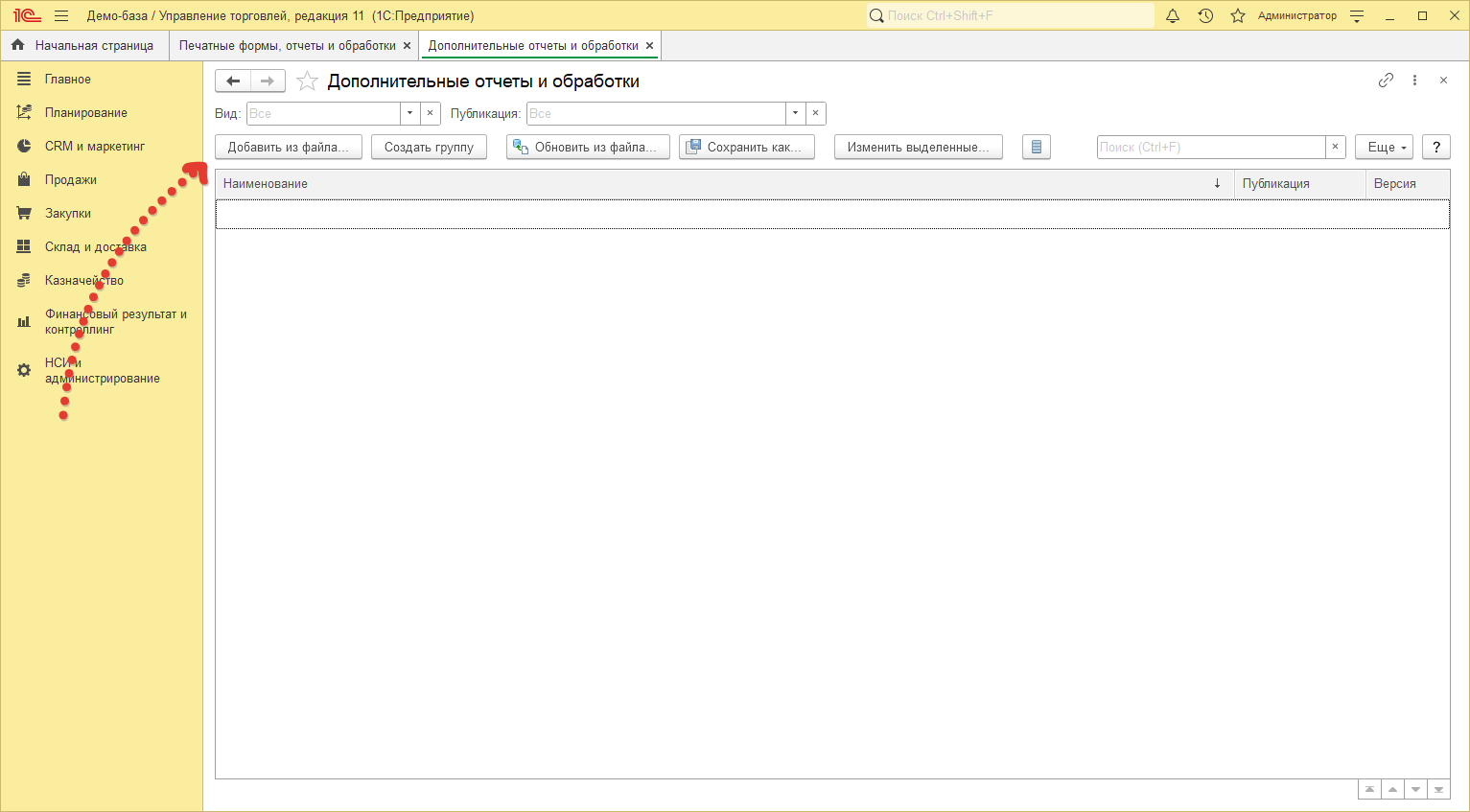
Task: Expand the Публикация dropdown list
Action: 795,113
